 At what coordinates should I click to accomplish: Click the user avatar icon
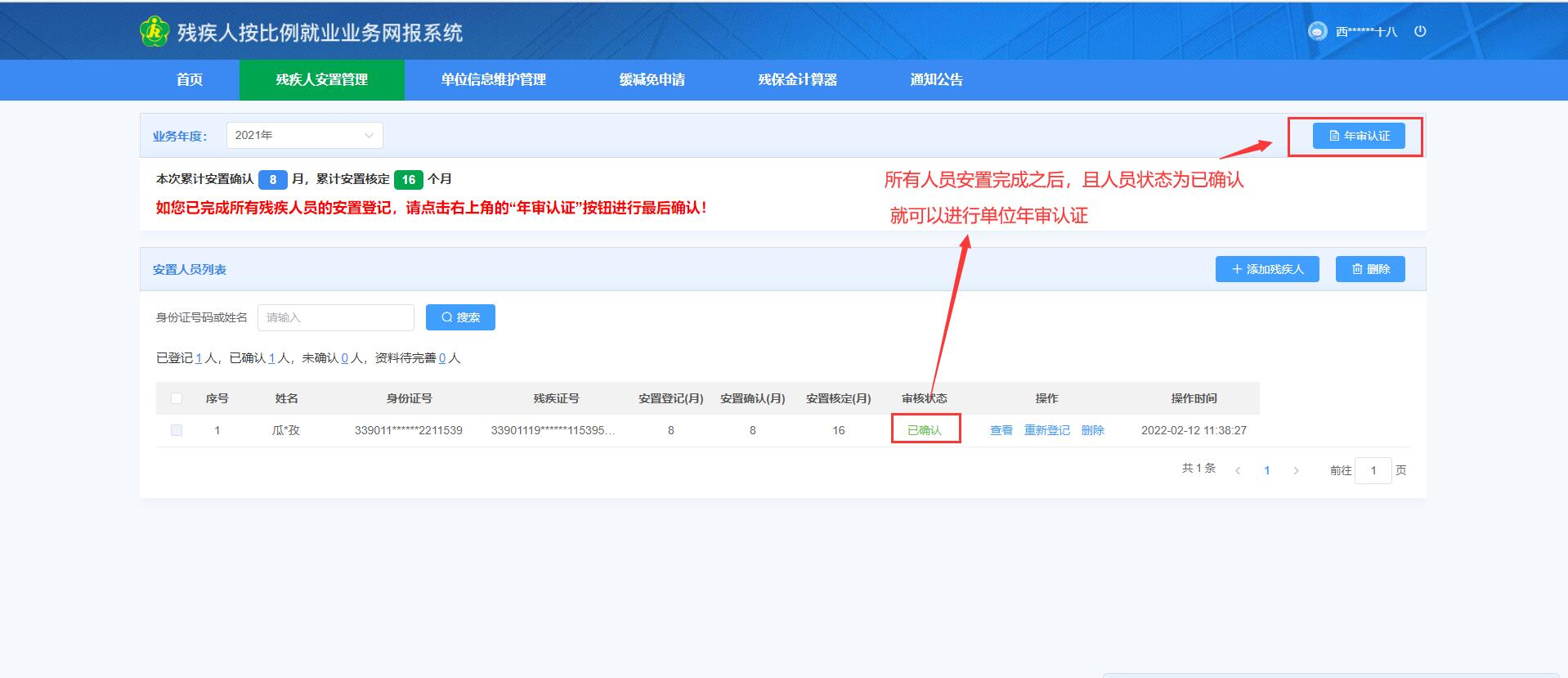tap(1317, 31)
